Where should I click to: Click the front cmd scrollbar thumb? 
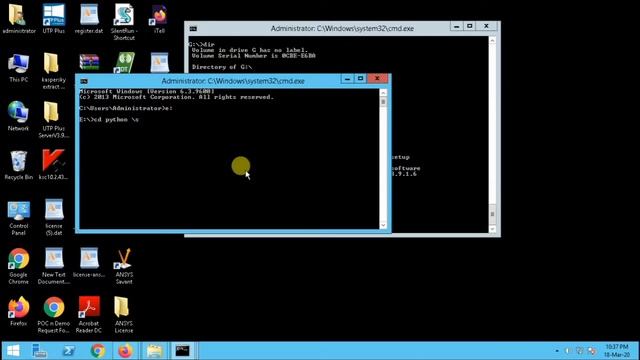click(x=383, y=102)
